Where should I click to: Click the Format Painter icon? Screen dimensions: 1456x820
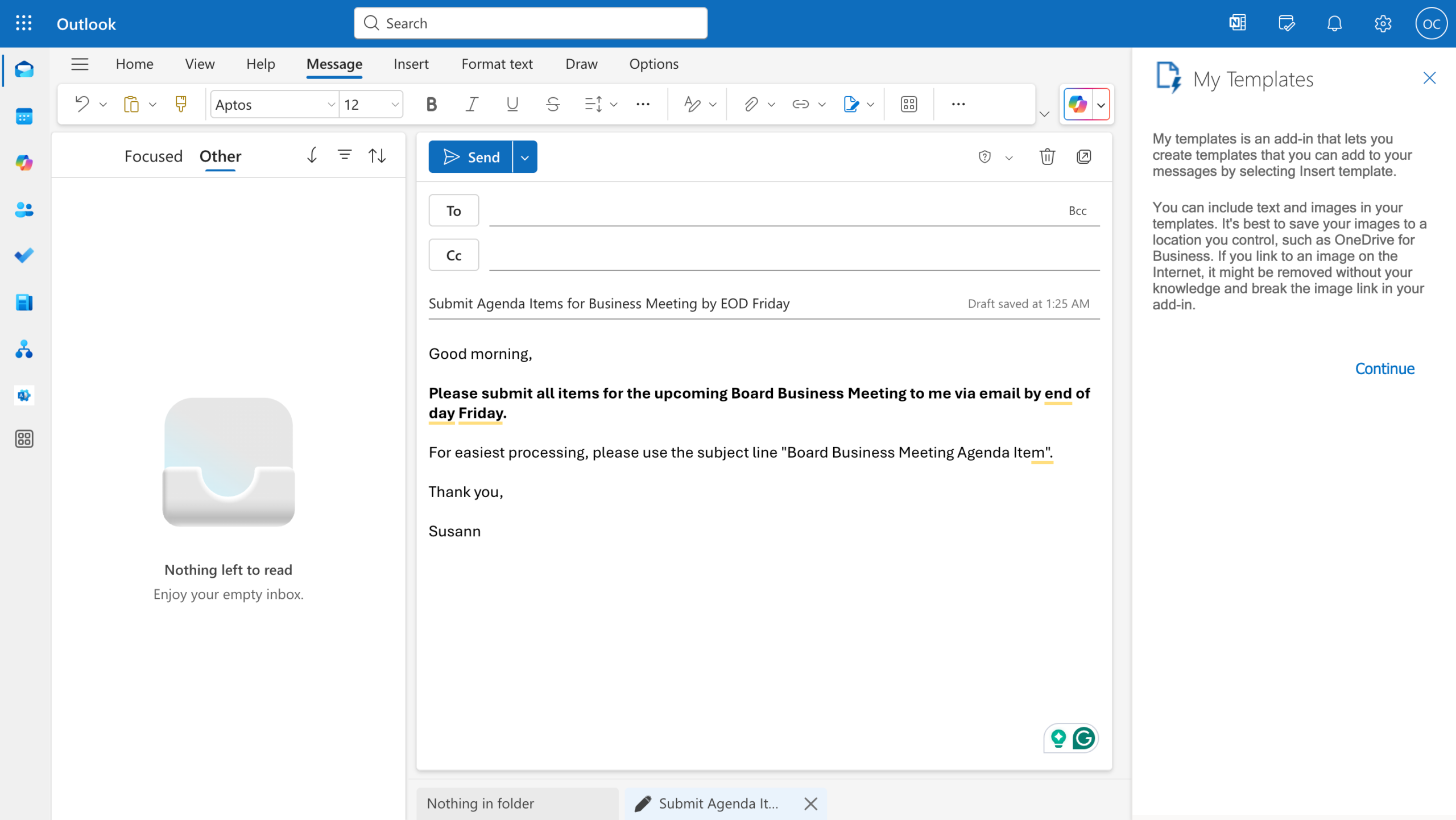coord(181,104)
